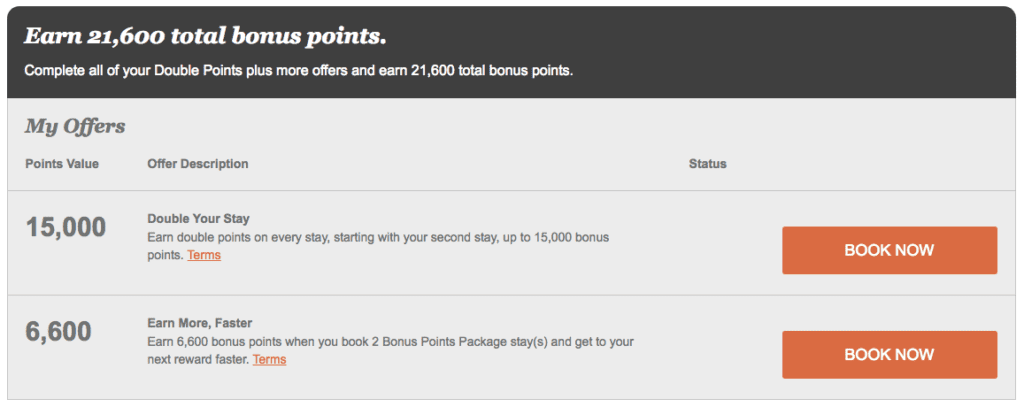Screen dimensions: 1024x407
Task: Click the 'Earn double points on every stay' description
Action: pyautogui.click(x=378, y=237)
